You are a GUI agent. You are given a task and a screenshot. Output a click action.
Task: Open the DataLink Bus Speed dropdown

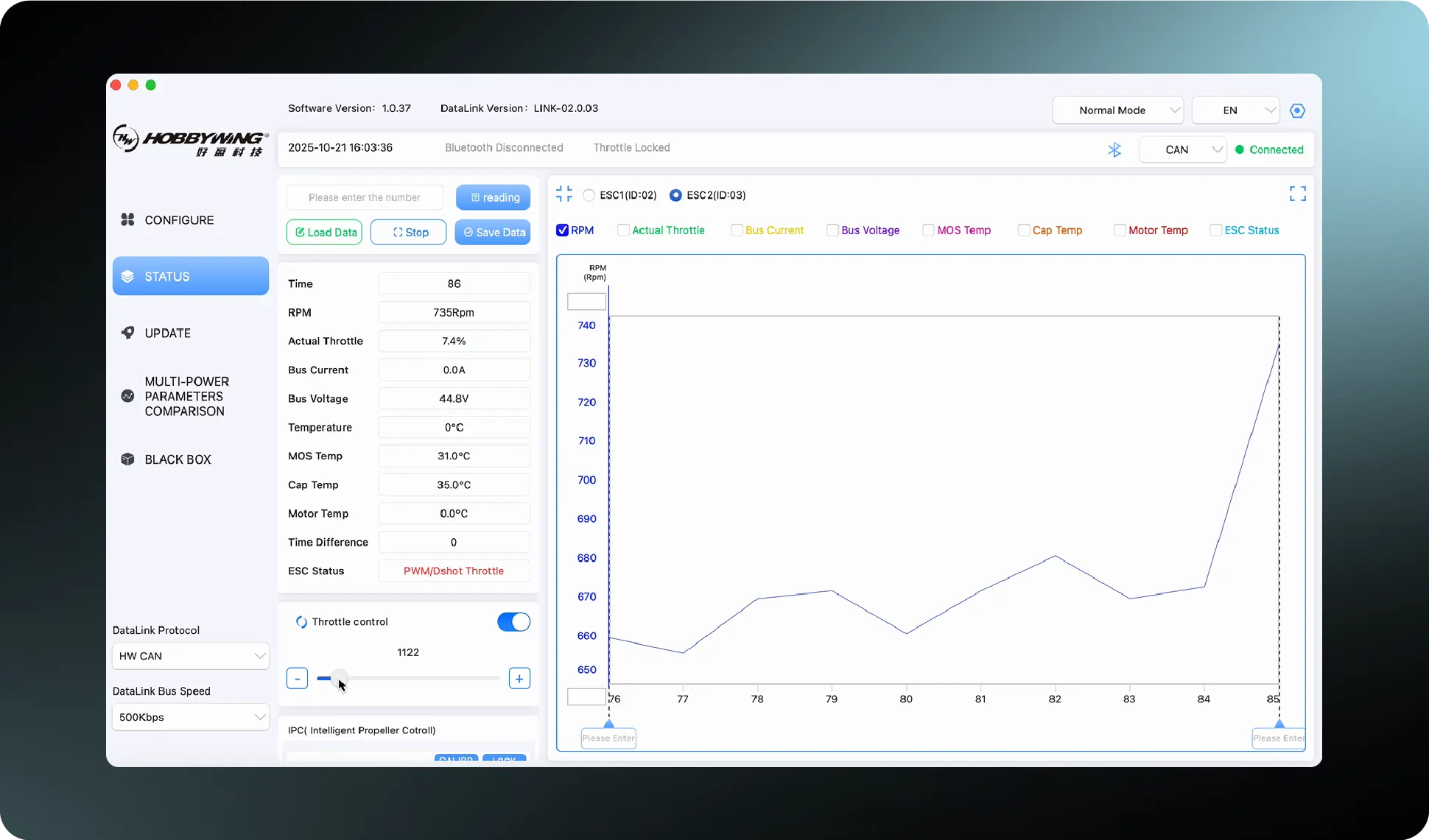click(189, 716)
